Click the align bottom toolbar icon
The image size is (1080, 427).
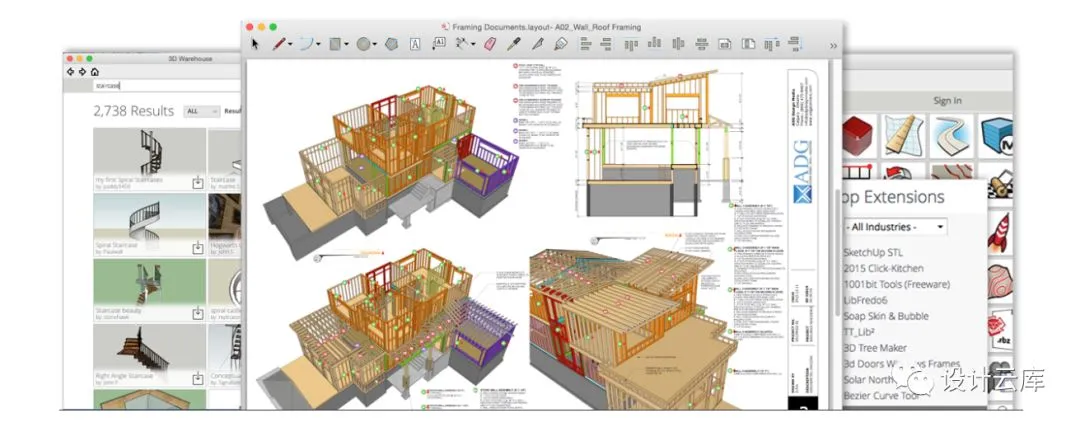[x=654, y=44]
